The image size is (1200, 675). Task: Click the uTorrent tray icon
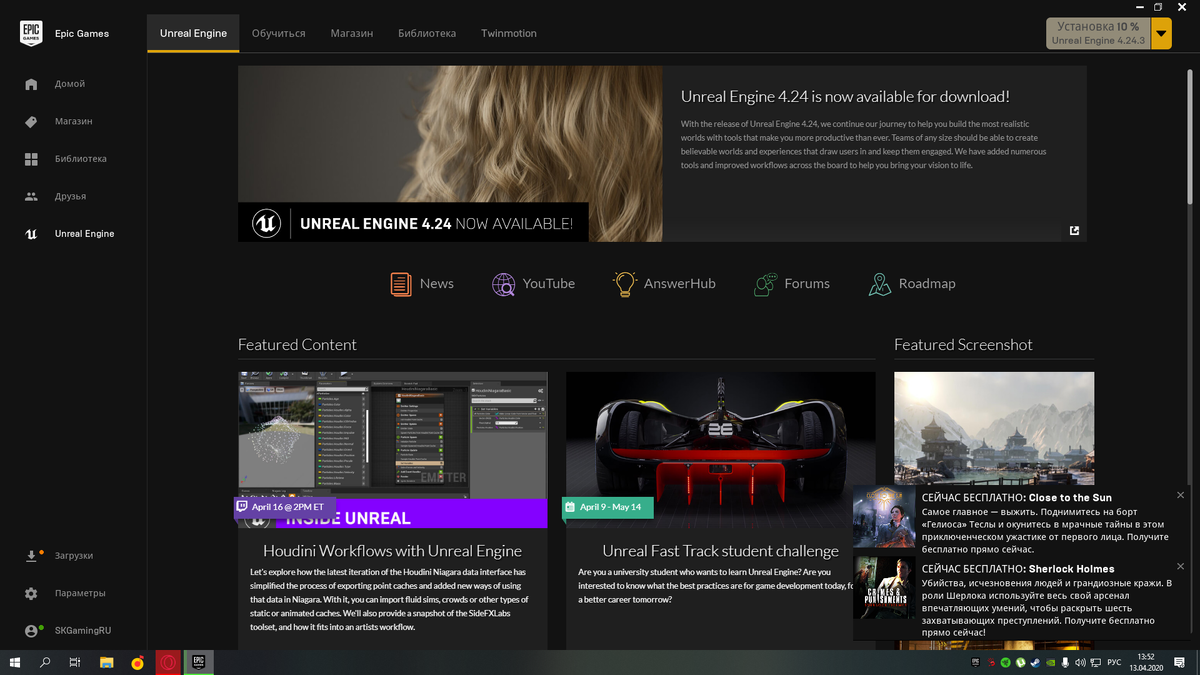[1020, 663]
